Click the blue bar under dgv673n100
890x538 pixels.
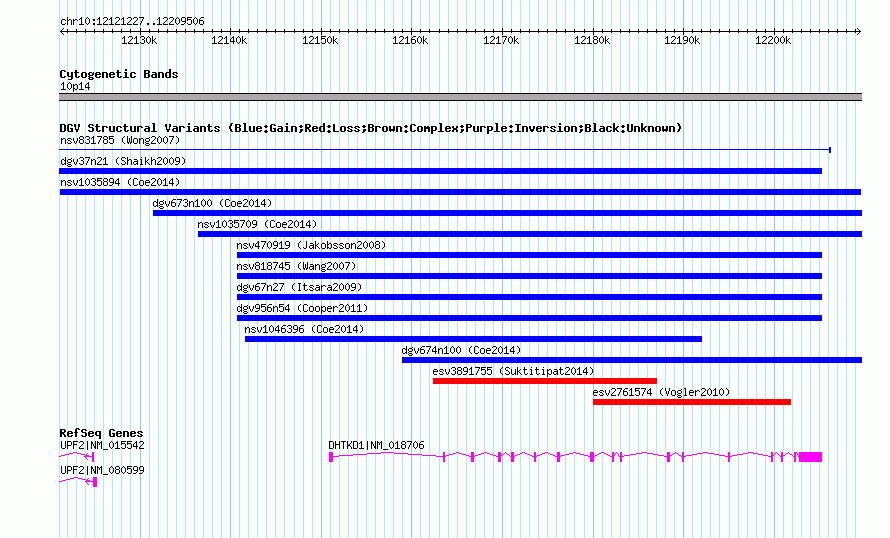point(507,213)
